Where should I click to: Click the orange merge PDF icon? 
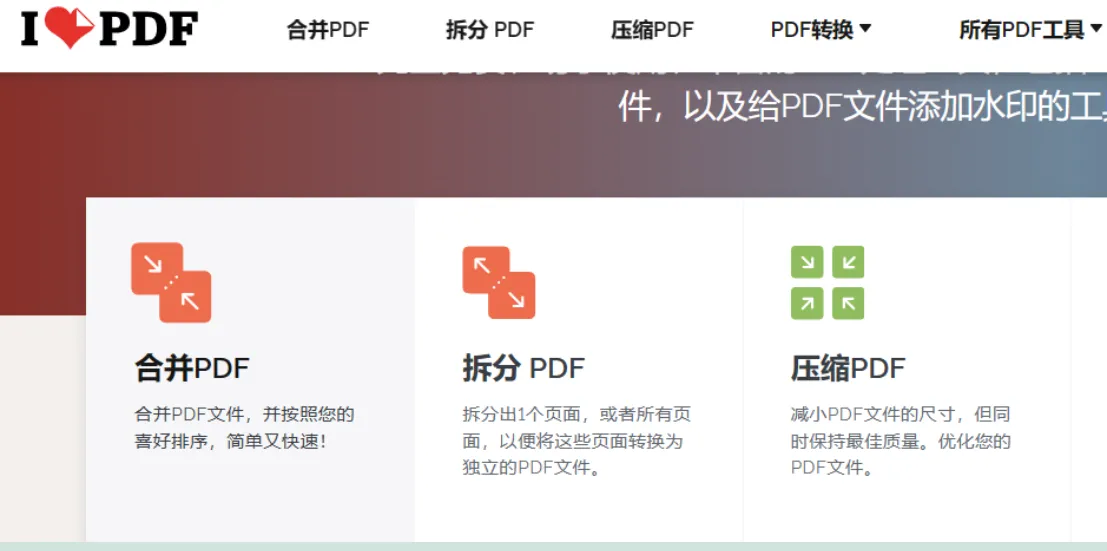tap(171, 283)
